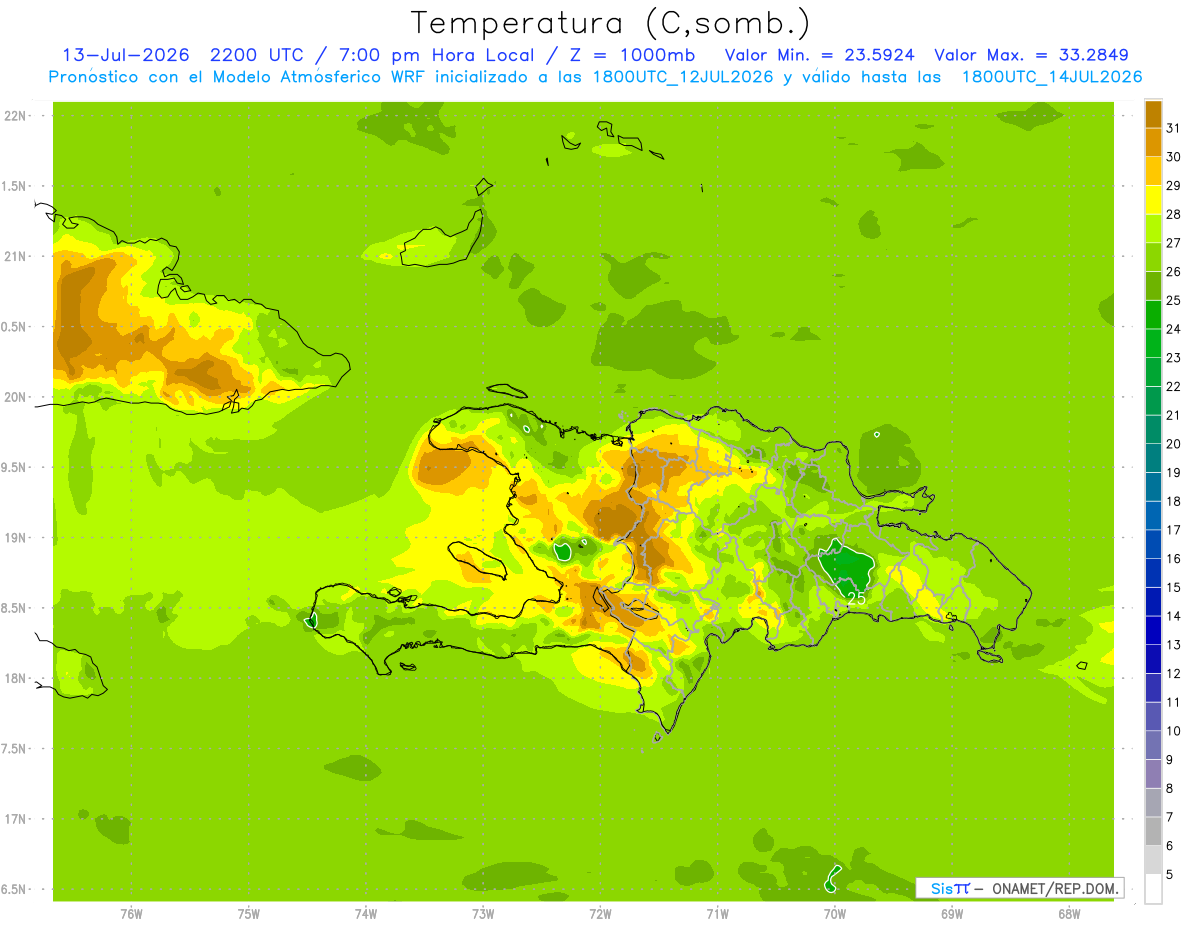Pick the orange legend swatch between 30 and 31
The width and height of the screenshot is (1200, 927).
coord(1153,142)
